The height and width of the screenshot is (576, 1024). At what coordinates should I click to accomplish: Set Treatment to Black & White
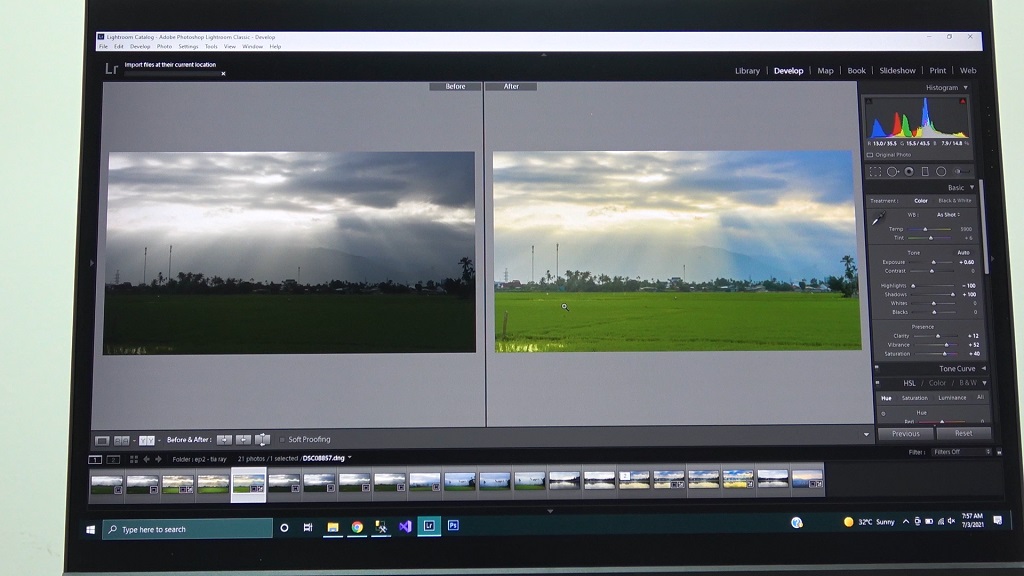955,200
